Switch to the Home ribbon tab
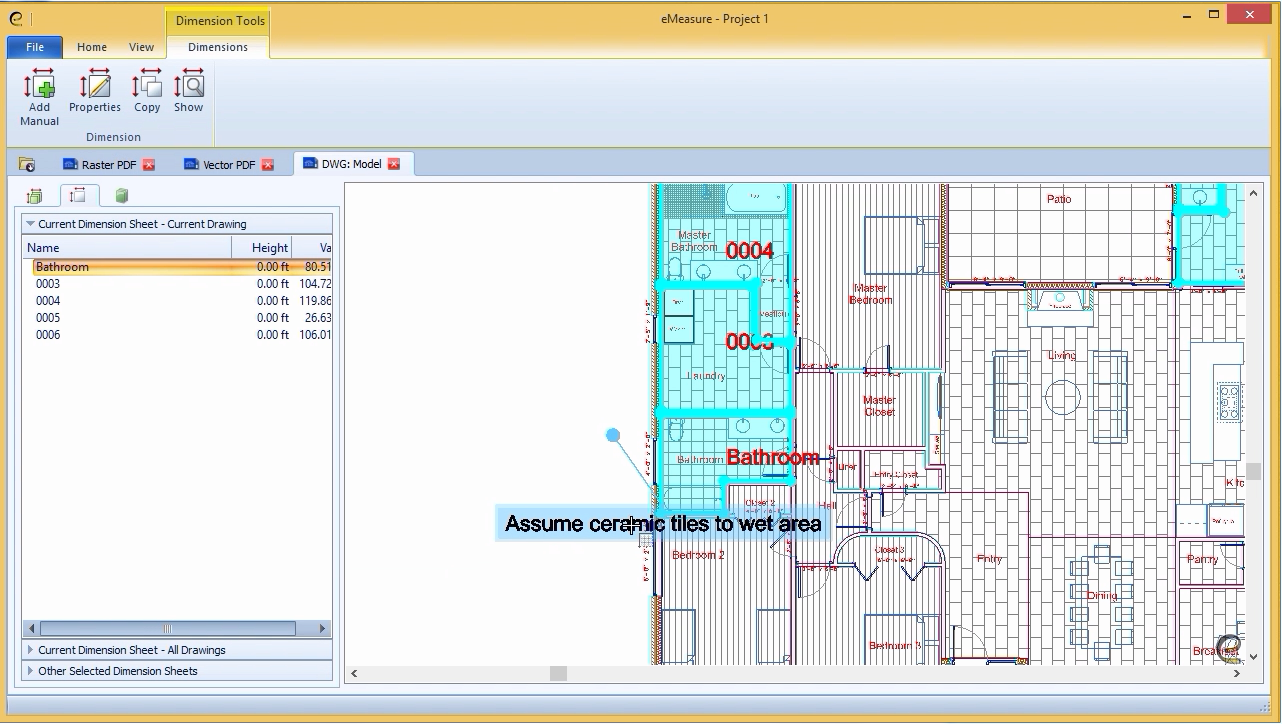 point(92,47)
